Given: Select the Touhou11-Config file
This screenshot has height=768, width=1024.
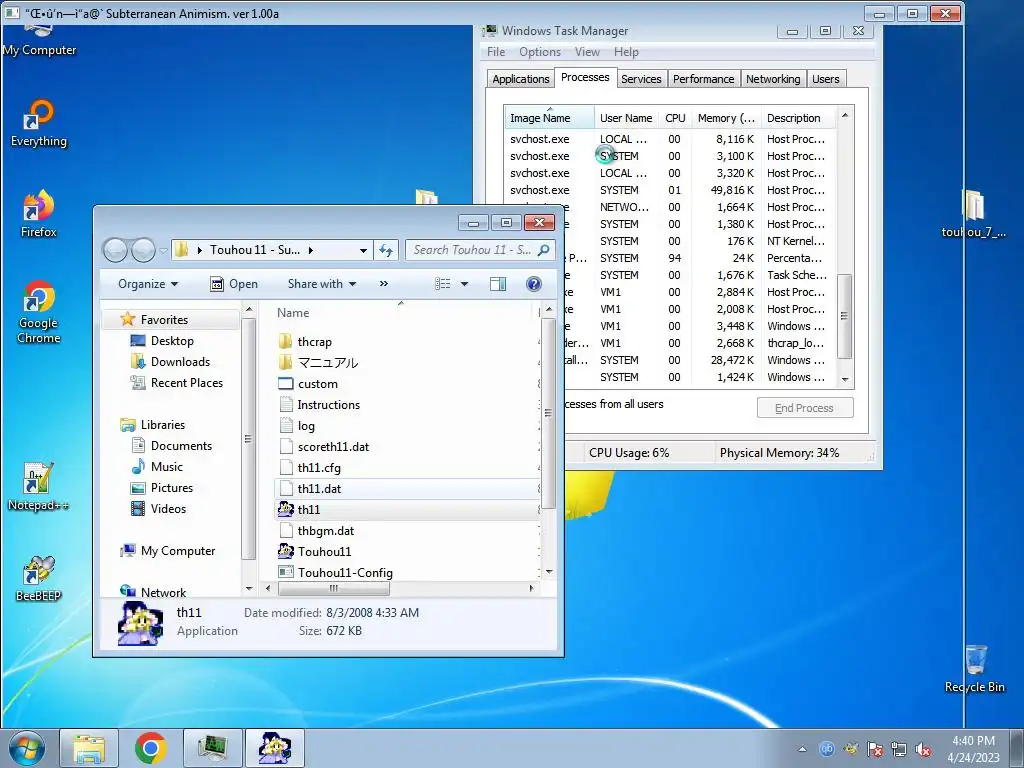Looking at the screenshot, I should point(345,573).
